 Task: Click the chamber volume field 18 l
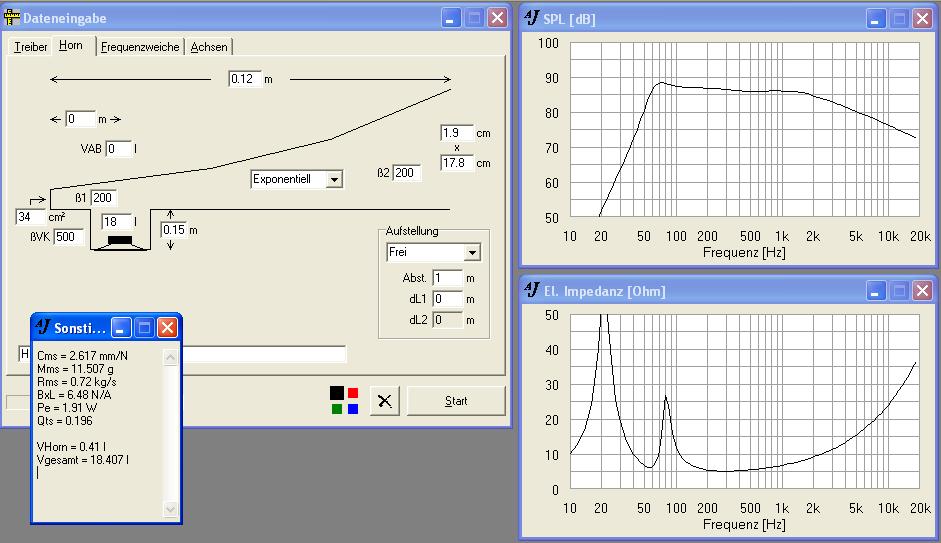[x=115, y=221]
